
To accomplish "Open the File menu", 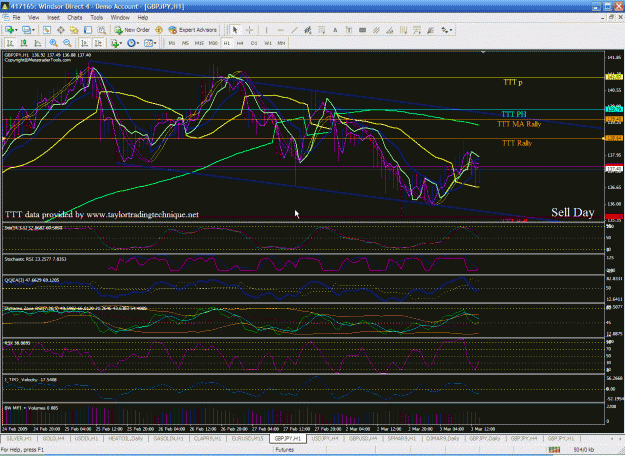I will coord(16,18).
